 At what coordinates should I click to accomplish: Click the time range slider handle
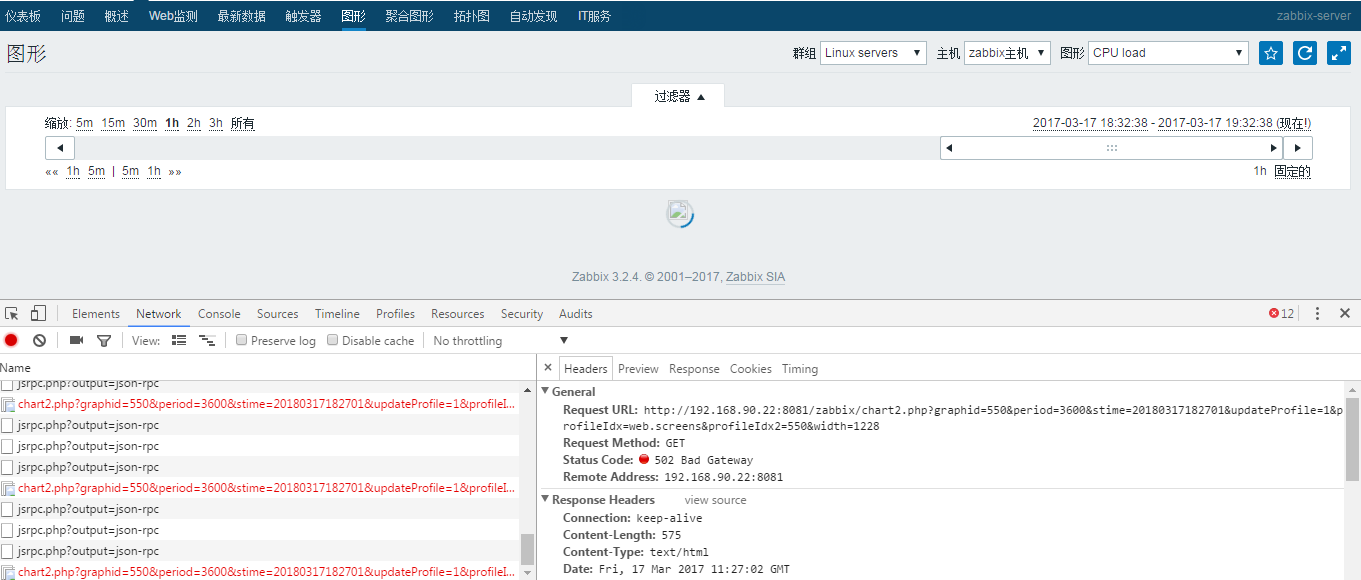[x=1111, y=147]
